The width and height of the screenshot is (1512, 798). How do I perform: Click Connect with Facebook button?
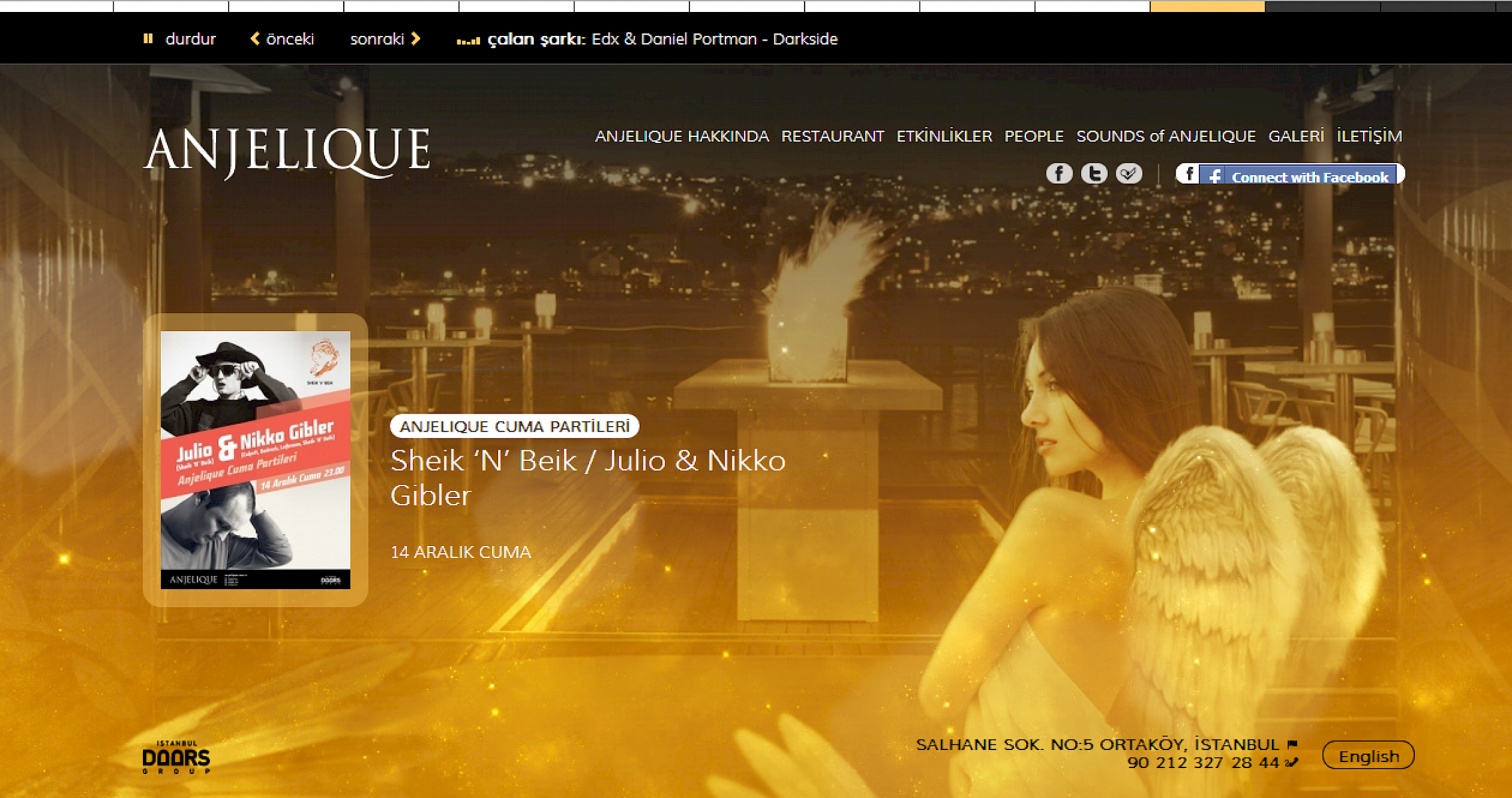1290,175
